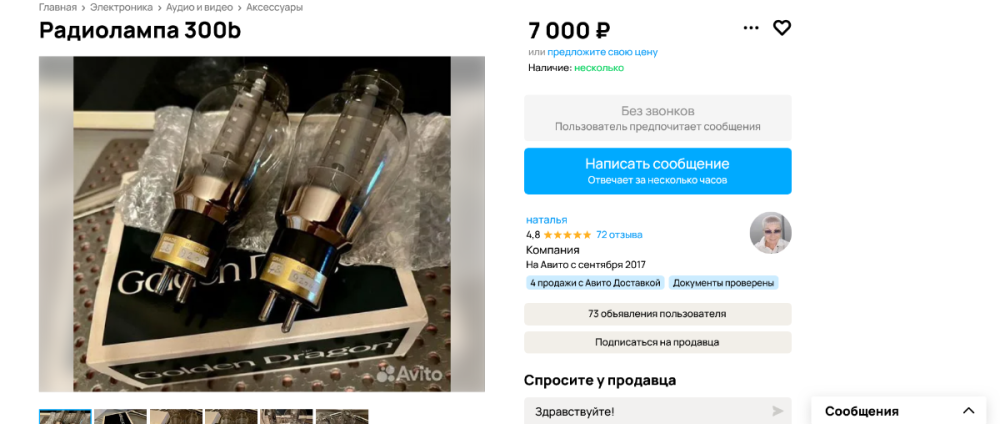Open the предложите свою цену link
The width and height of the screenshot is (1000, 424).
[602, 52]
